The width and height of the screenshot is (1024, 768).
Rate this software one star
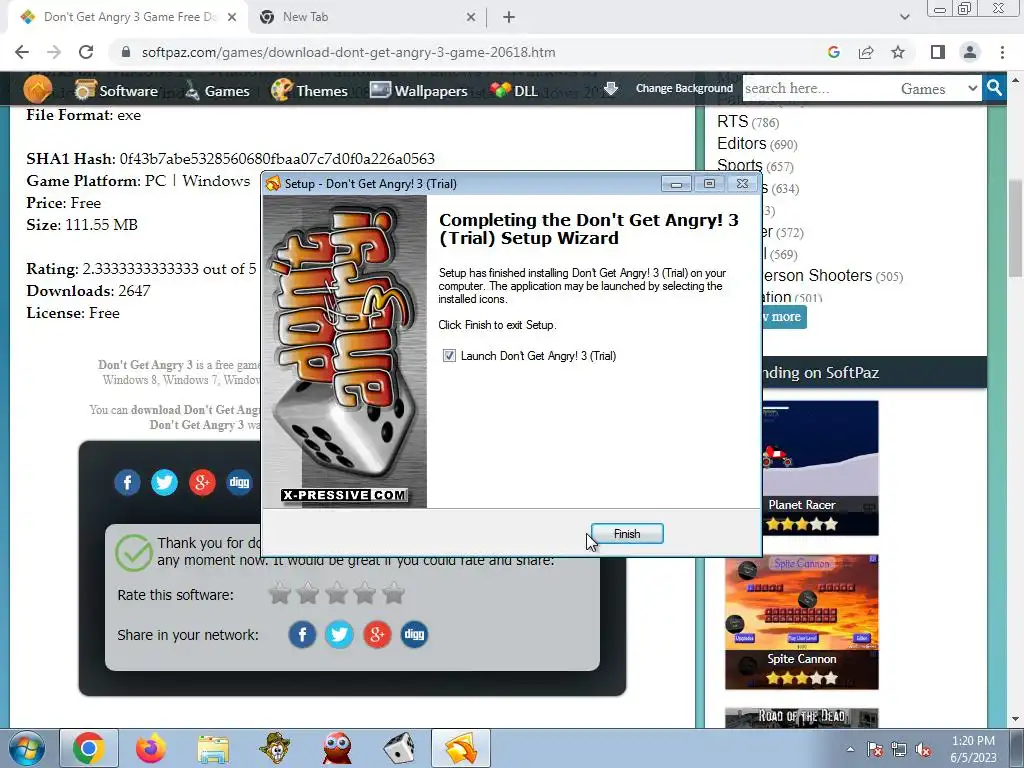pyautogui.click(x=280, y=593)
